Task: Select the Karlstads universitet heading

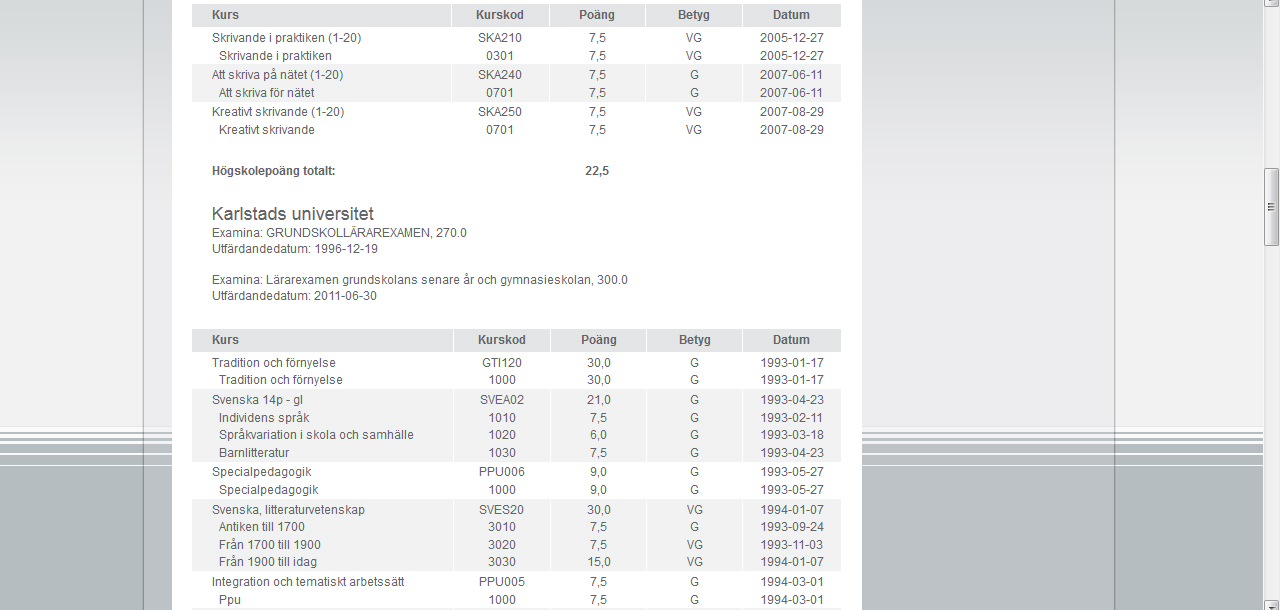Action: click(292, 214)
